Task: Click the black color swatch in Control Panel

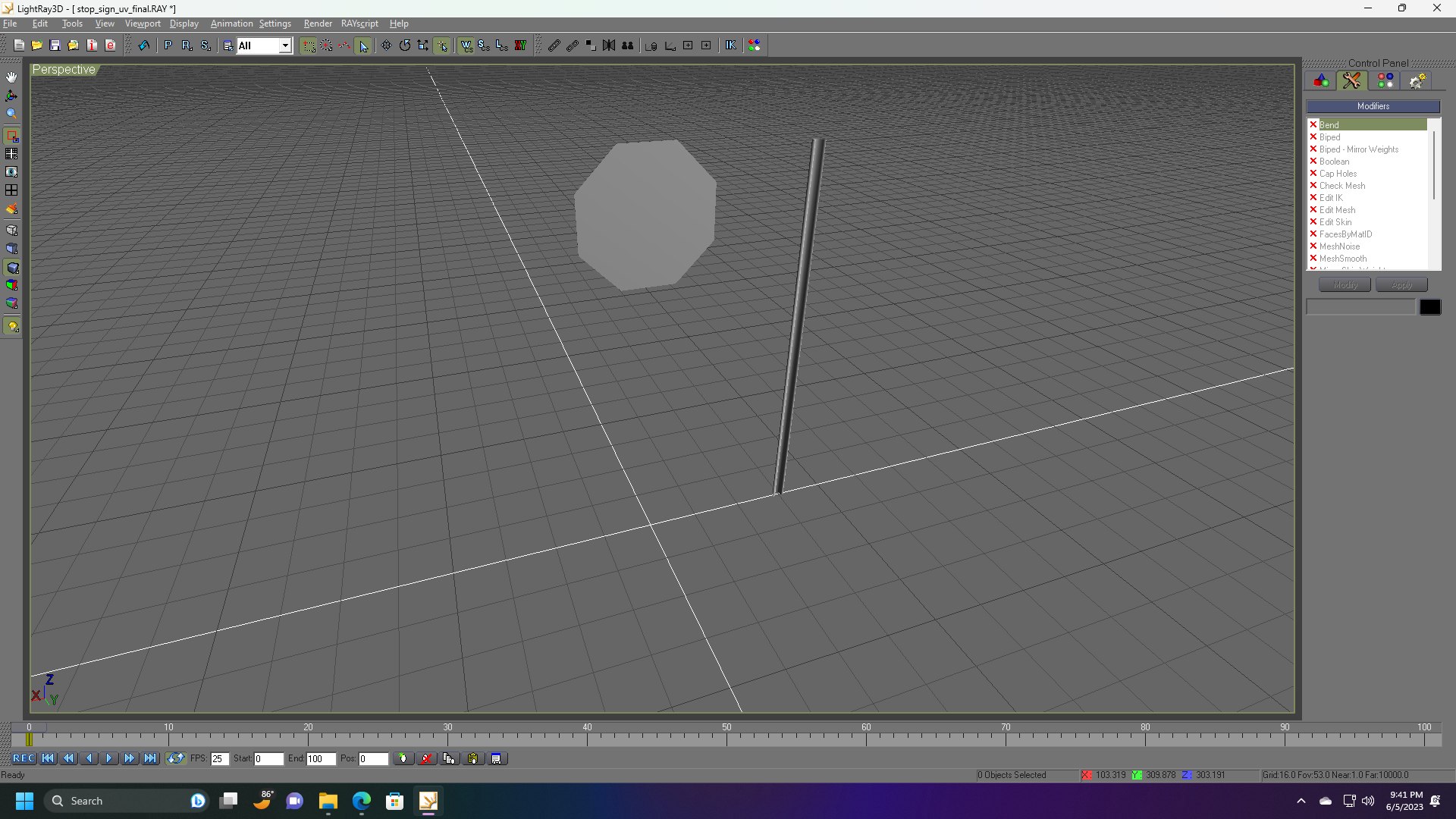Action: click(x=1429, y=307)
